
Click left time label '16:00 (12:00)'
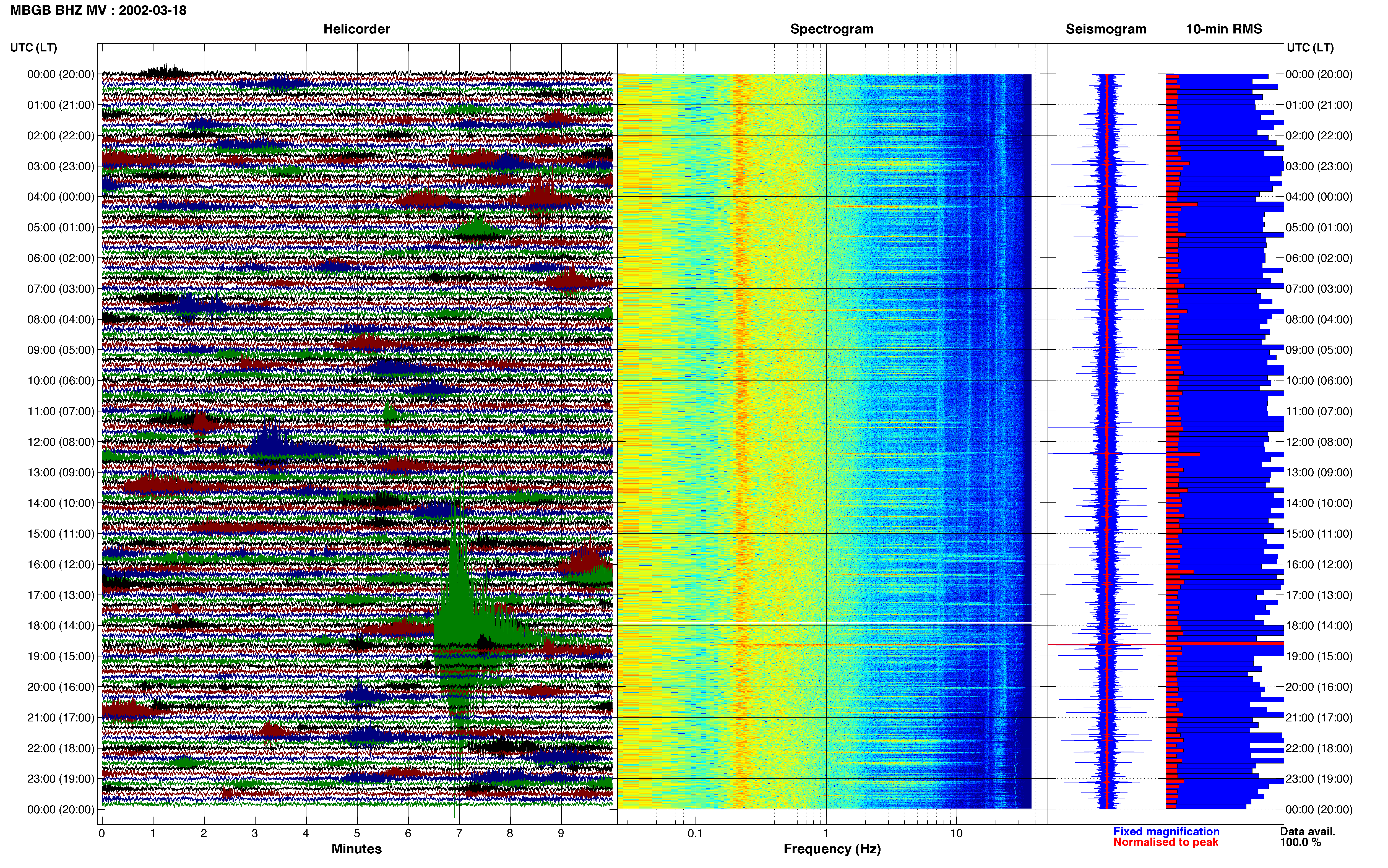tap(61, 564)
